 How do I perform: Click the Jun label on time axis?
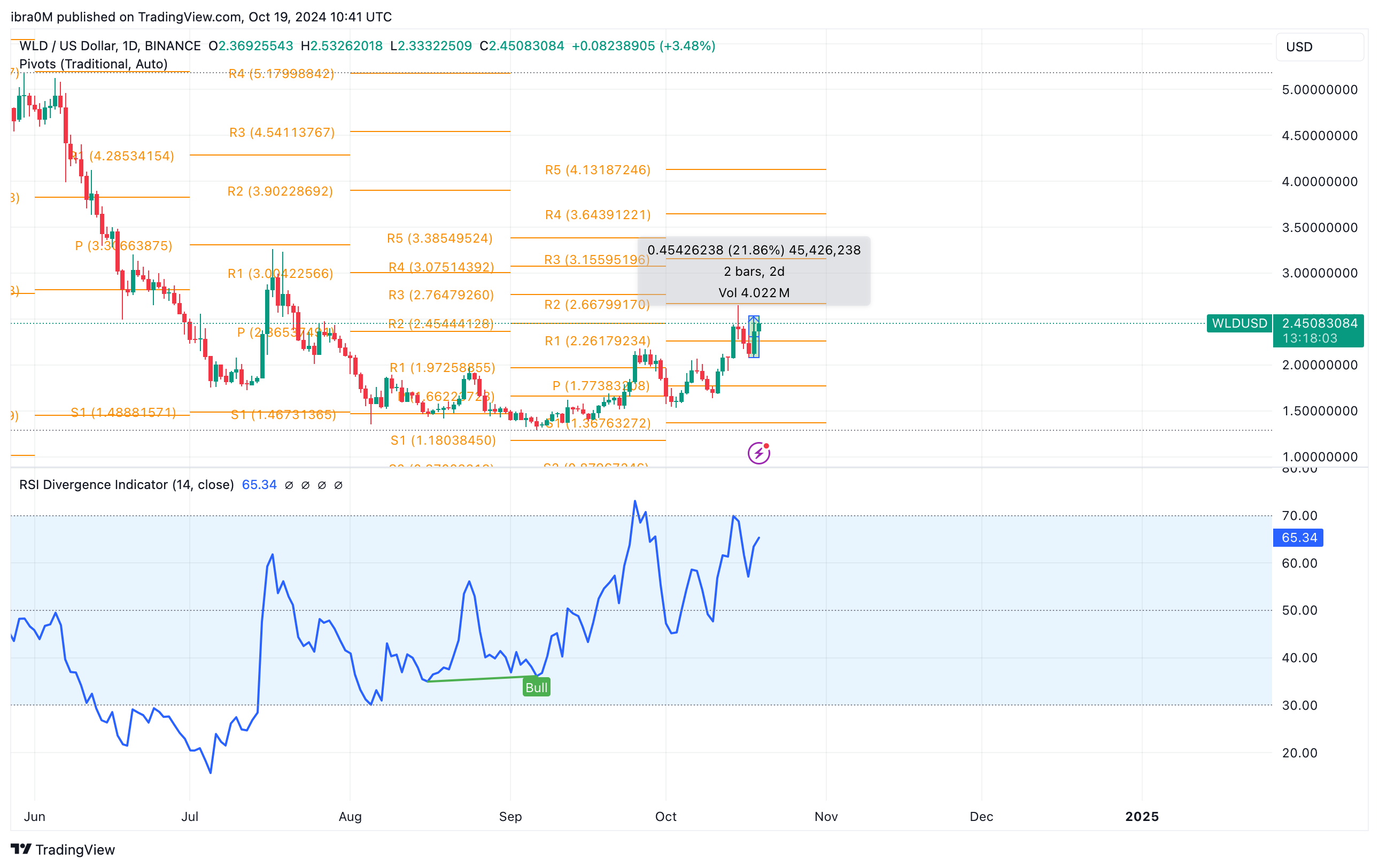click(34, 816)
